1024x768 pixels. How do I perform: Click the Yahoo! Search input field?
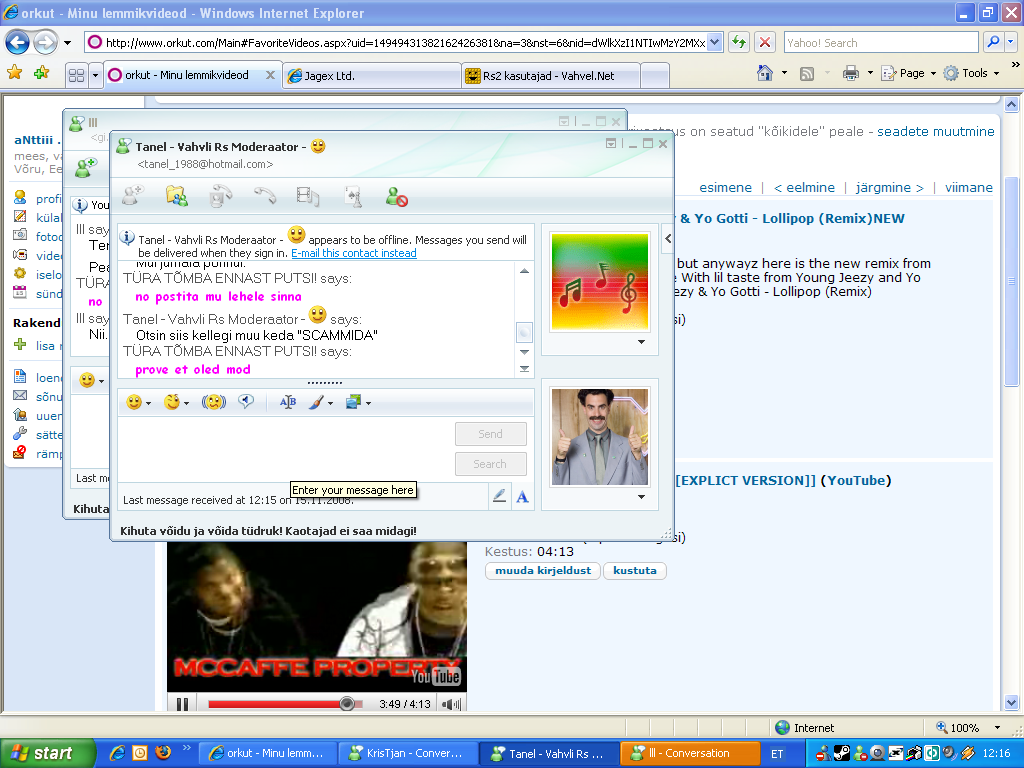point(880,43)
